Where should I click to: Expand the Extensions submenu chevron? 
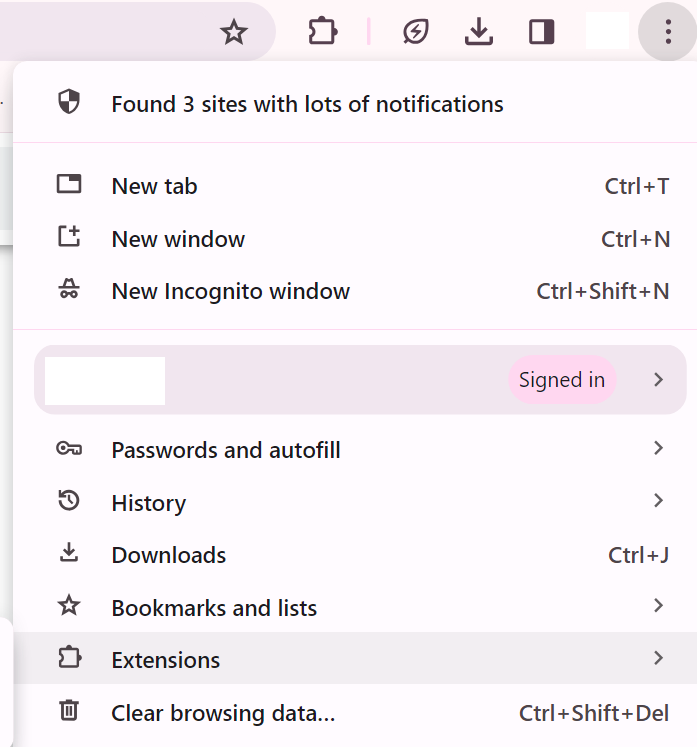point(658,658)
